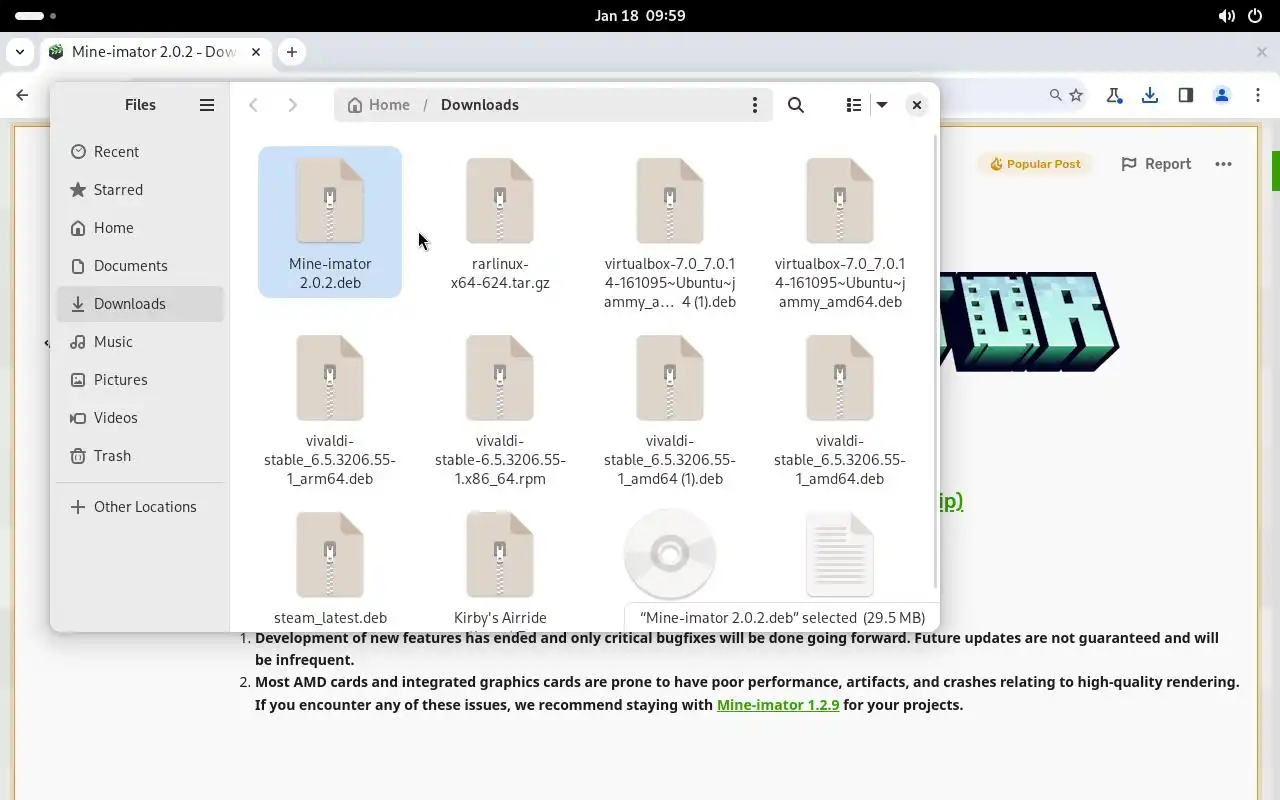The image size is (1280, 800).
Task: Select vivaldi-stable_6.5.3206.55-1_amd64.deb file
Action: [x=840, y=409]
